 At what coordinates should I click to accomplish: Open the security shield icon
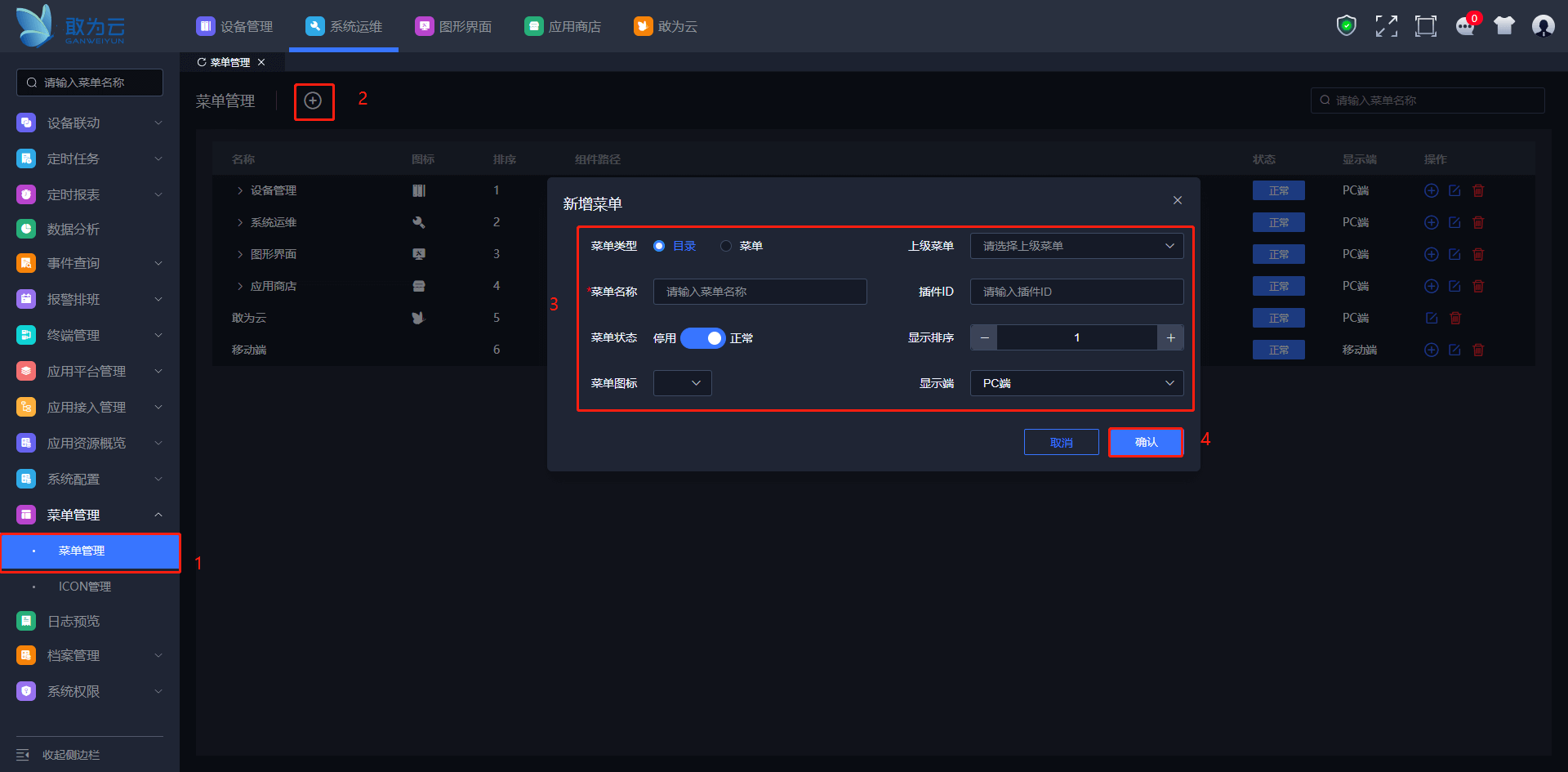[1347, 26]
